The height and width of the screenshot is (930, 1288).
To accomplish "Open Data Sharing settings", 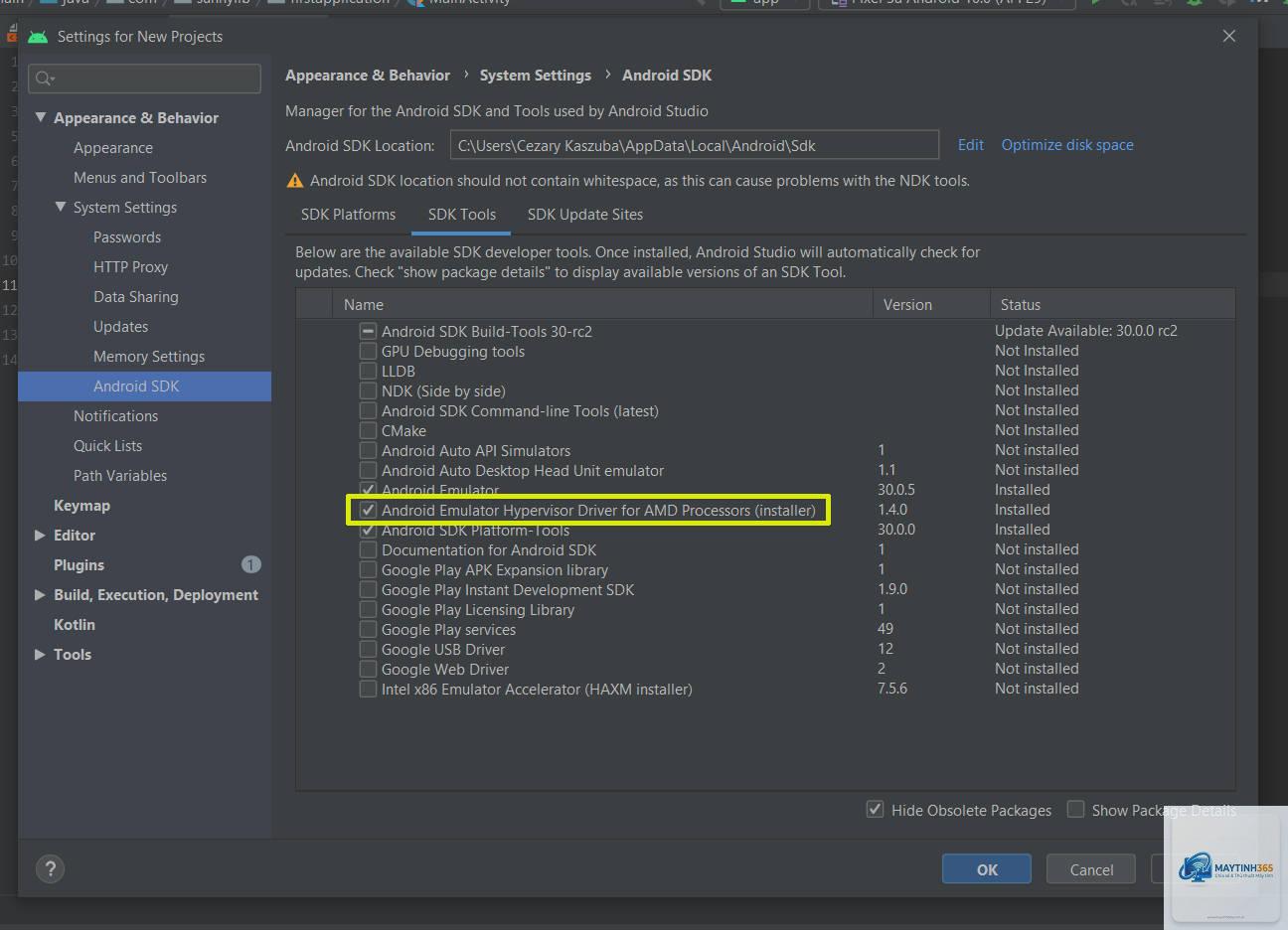I will click(136, 296).
